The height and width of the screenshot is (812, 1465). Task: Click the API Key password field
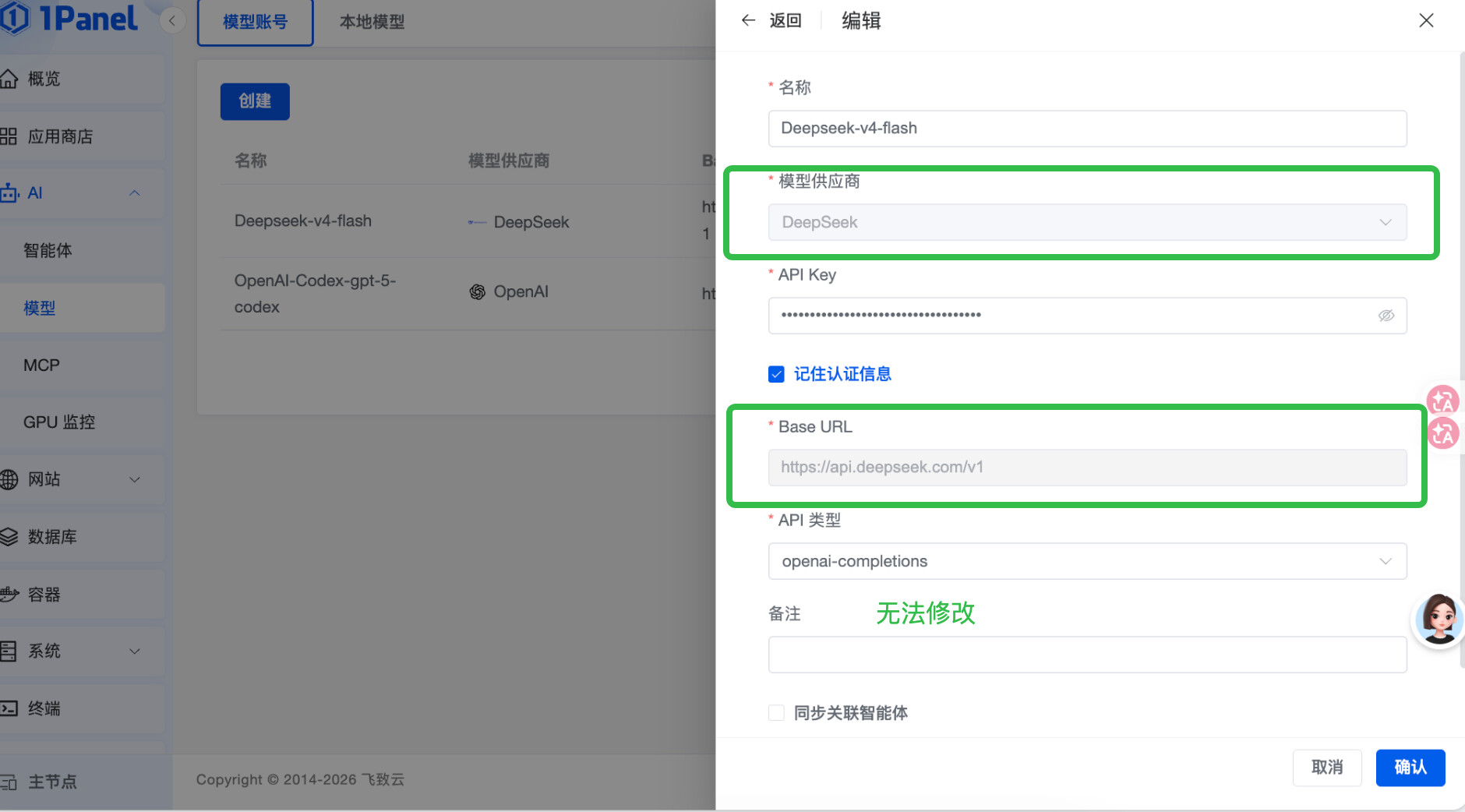pyautogui.click(x=1087, y=316)
